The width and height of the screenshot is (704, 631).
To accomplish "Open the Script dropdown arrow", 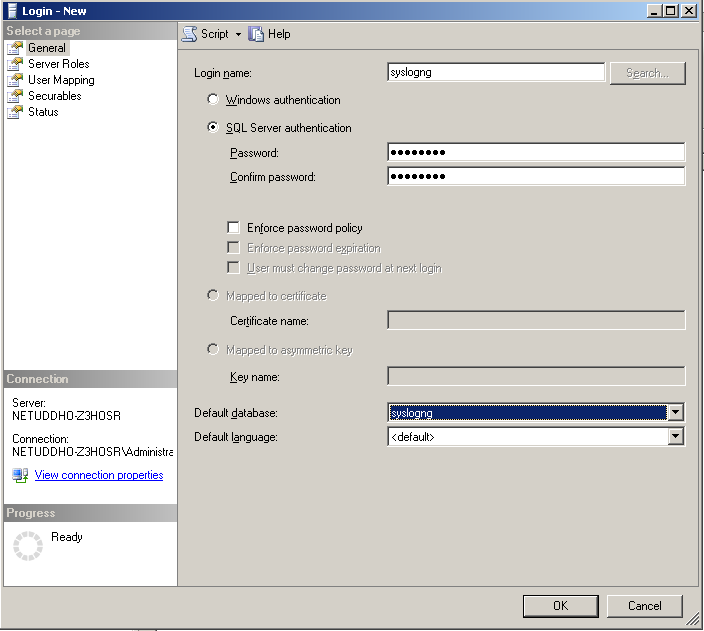I will point(238,34).
